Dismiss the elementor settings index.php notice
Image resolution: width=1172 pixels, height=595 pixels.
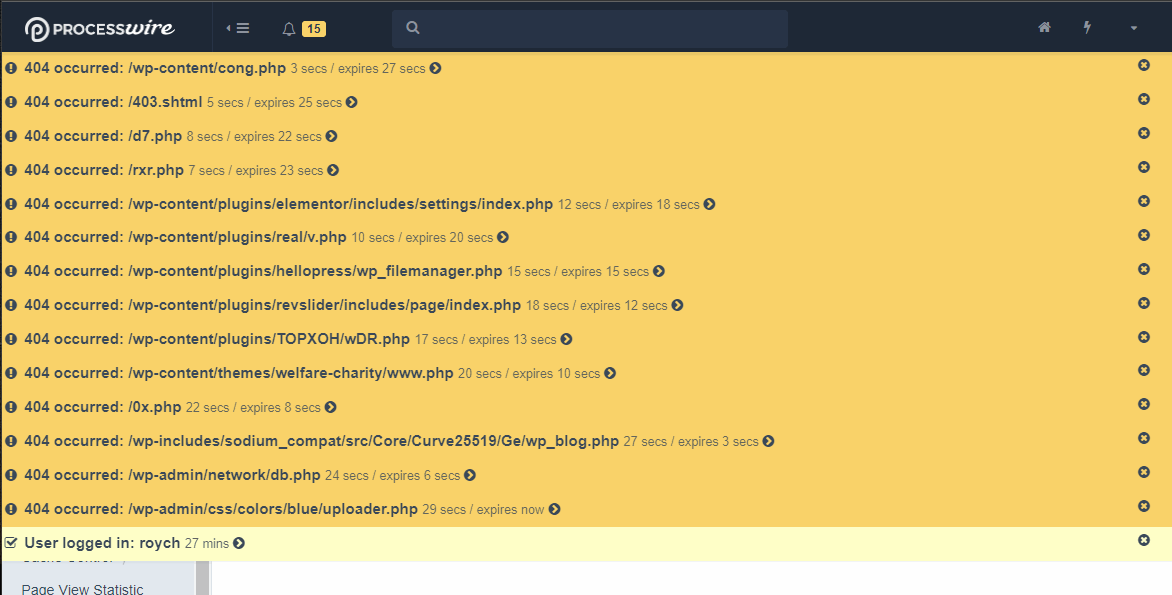tap(1144, 201)
